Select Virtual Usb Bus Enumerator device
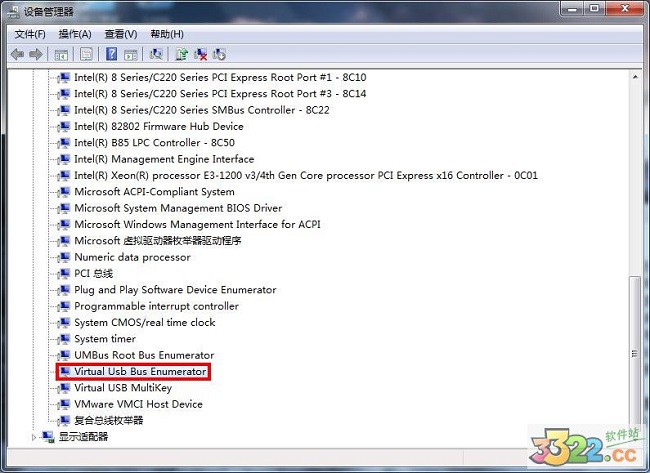Viewport: 650px width, 473px height. 140,371
